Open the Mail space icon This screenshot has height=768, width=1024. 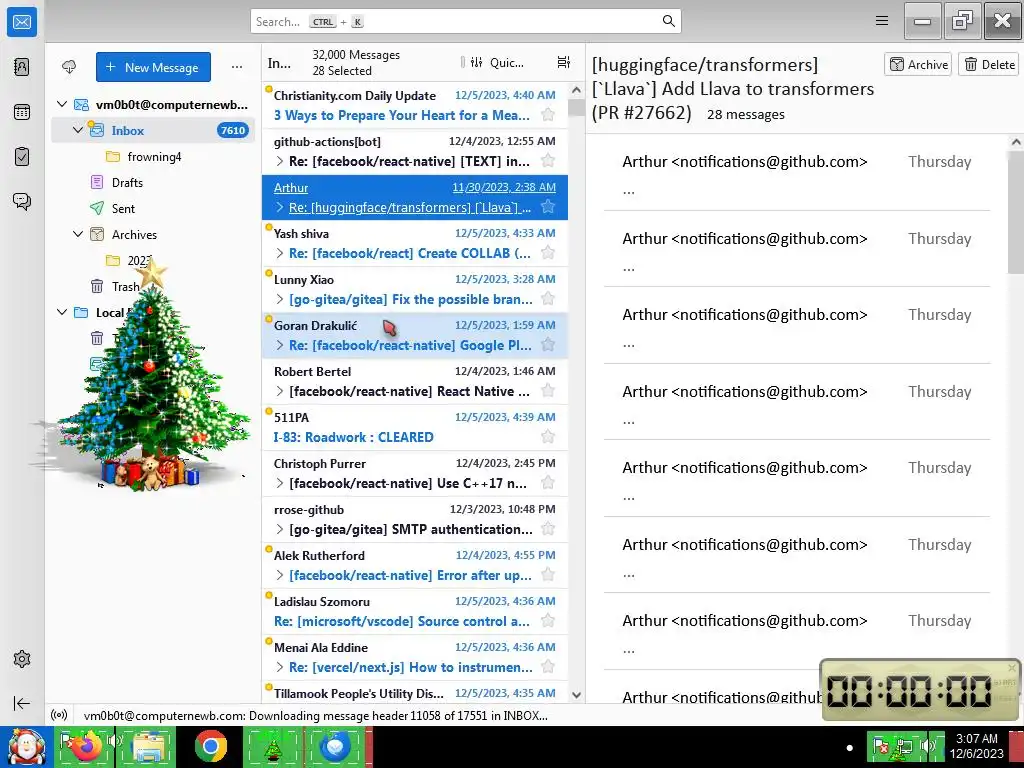coord(22,22)
